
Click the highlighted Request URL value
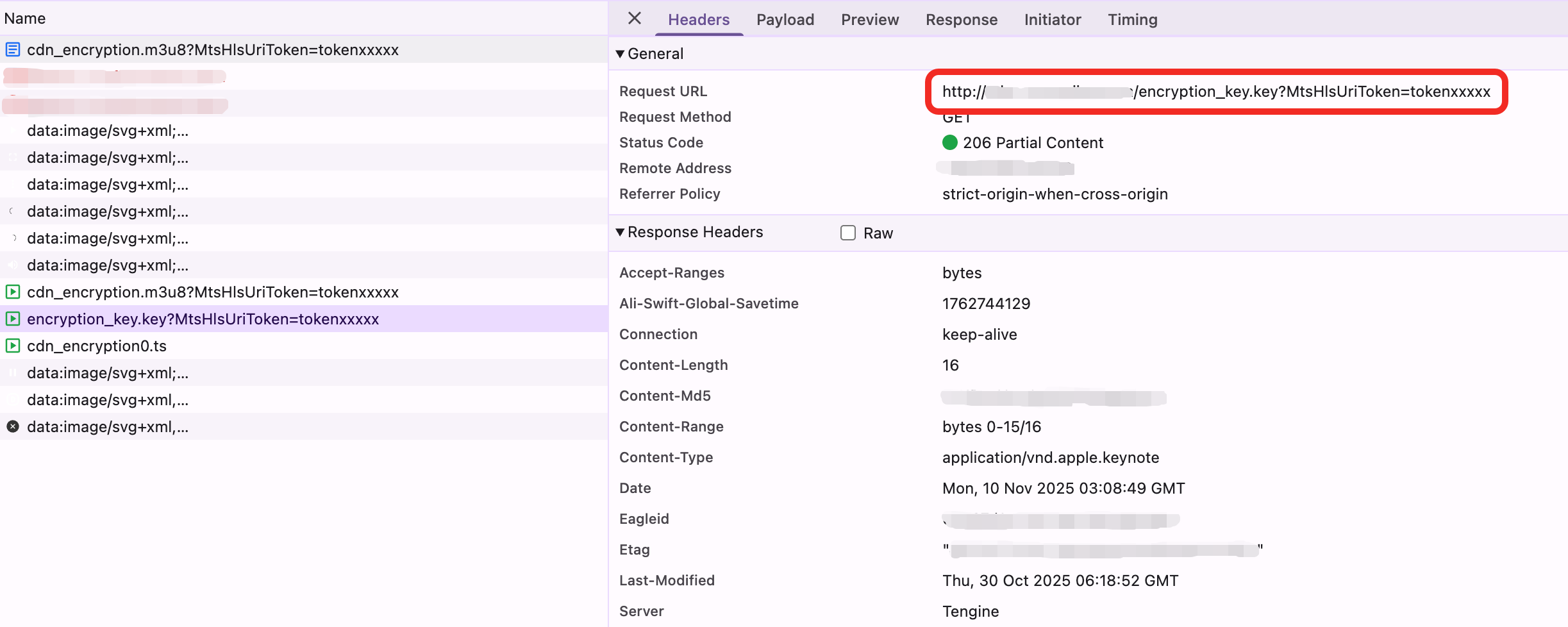tap(1215, 92)
